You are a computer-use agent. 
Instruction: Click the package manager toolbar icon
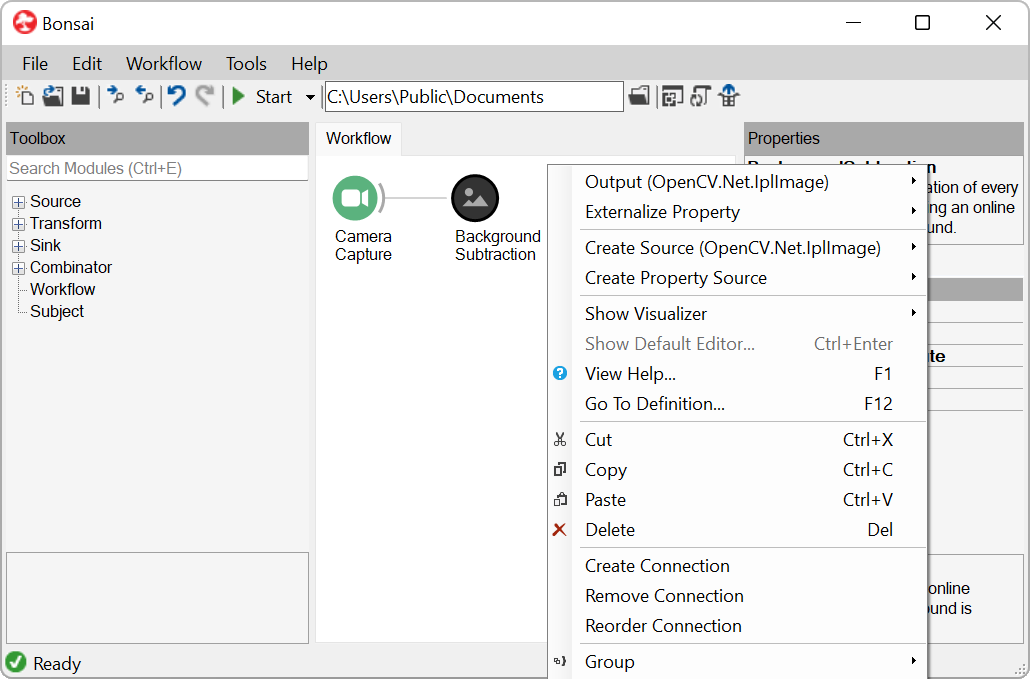point(672,96)
